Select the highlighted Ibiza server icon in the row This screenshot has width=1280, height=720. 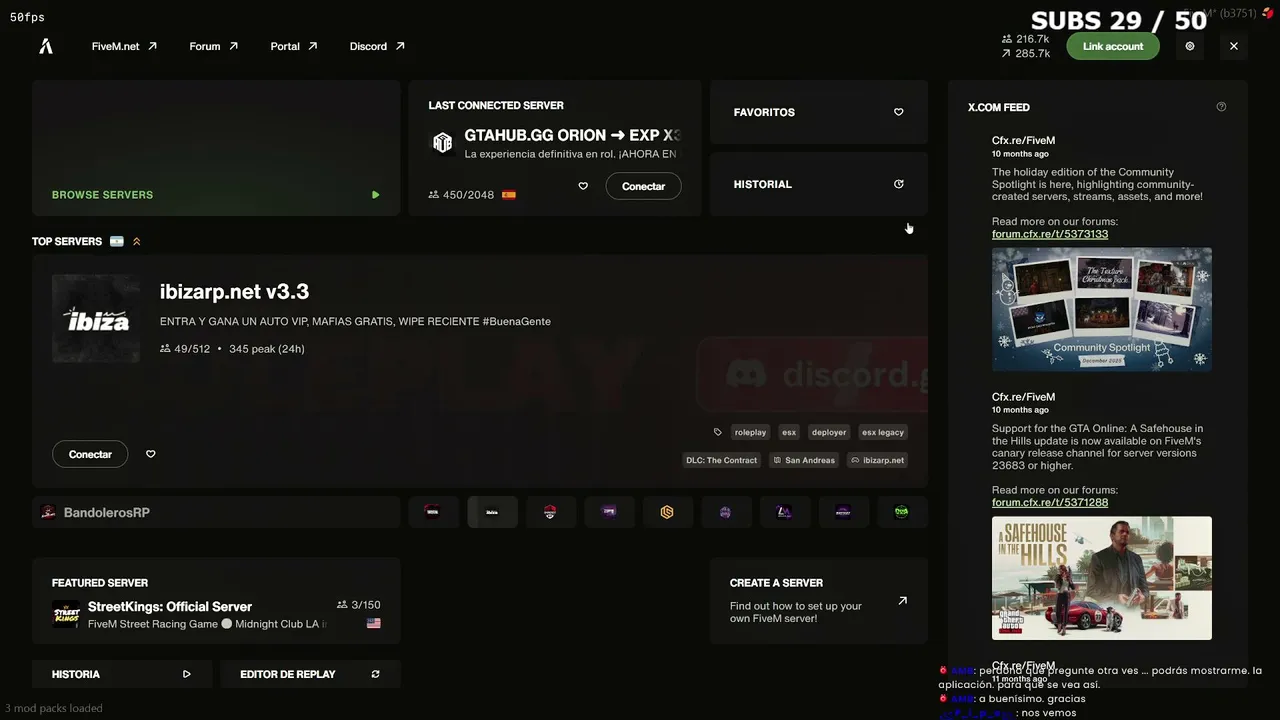point(492,512)
